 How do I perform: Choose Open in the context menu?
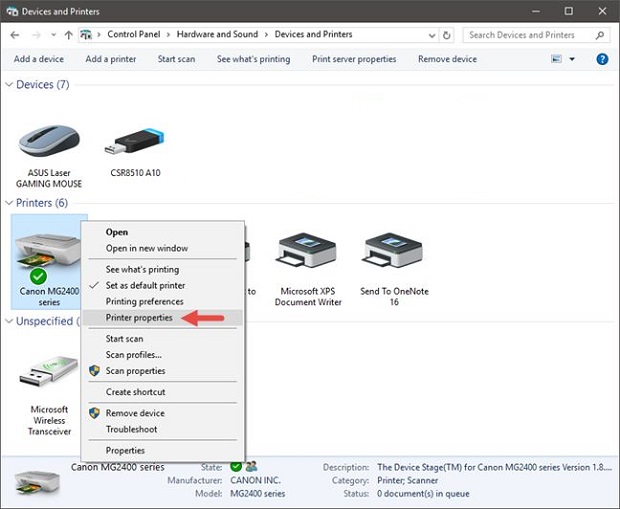tap(163, 232)
